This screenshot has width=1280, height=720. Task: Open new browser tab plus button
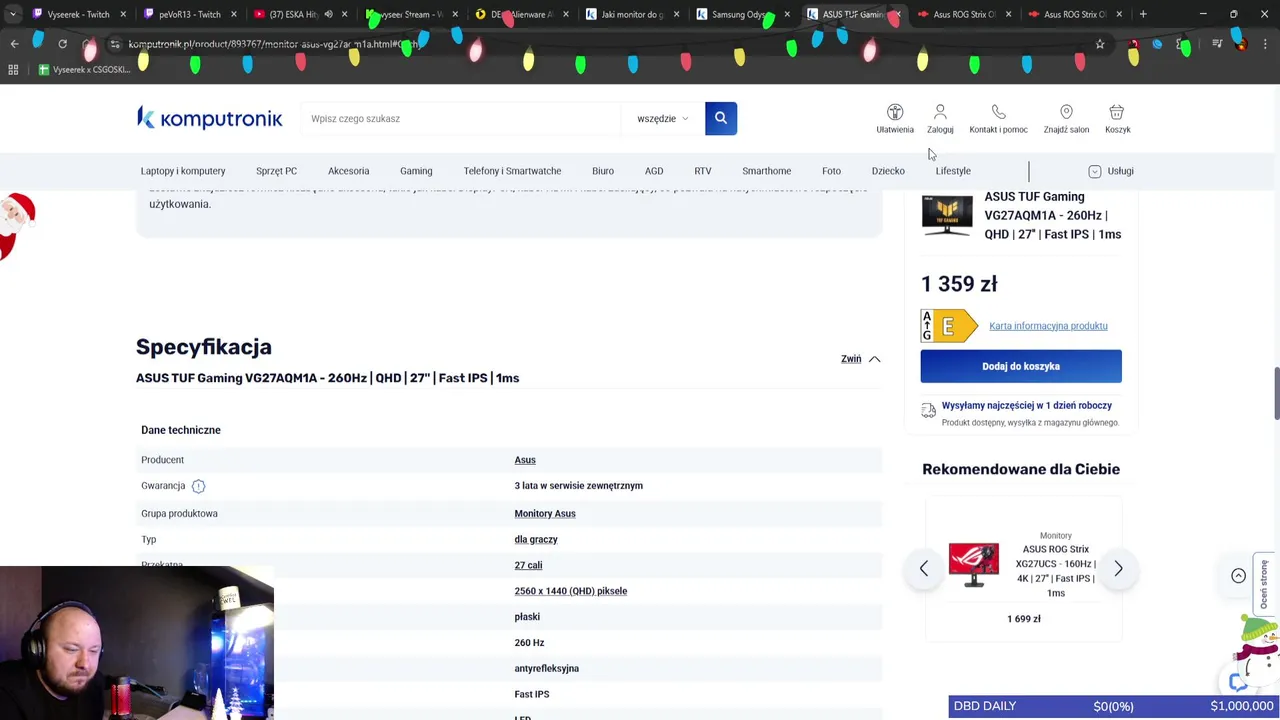tap(1143, 14)
